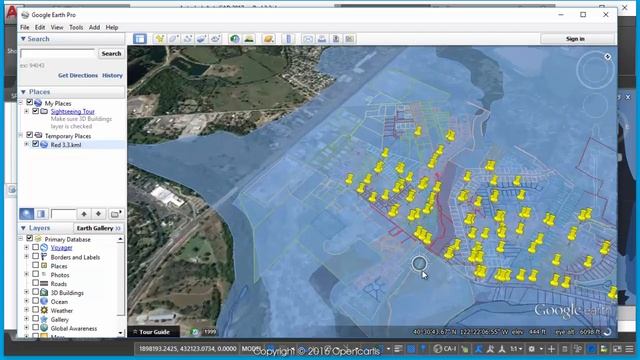640x360 pixels.
Task: Open the Tools menu
Action: [76, 27]
